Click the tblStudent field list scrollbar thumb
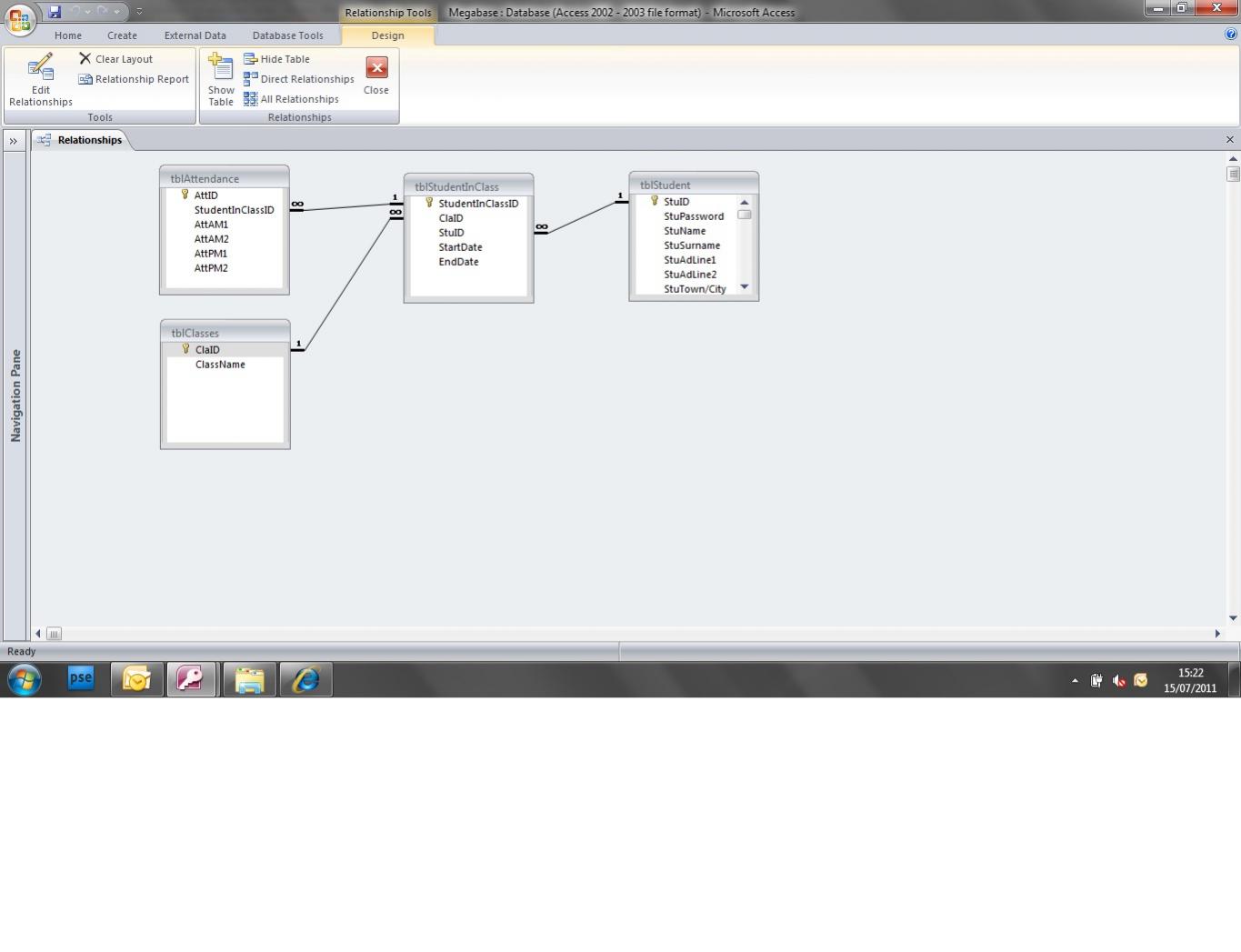 745,215
